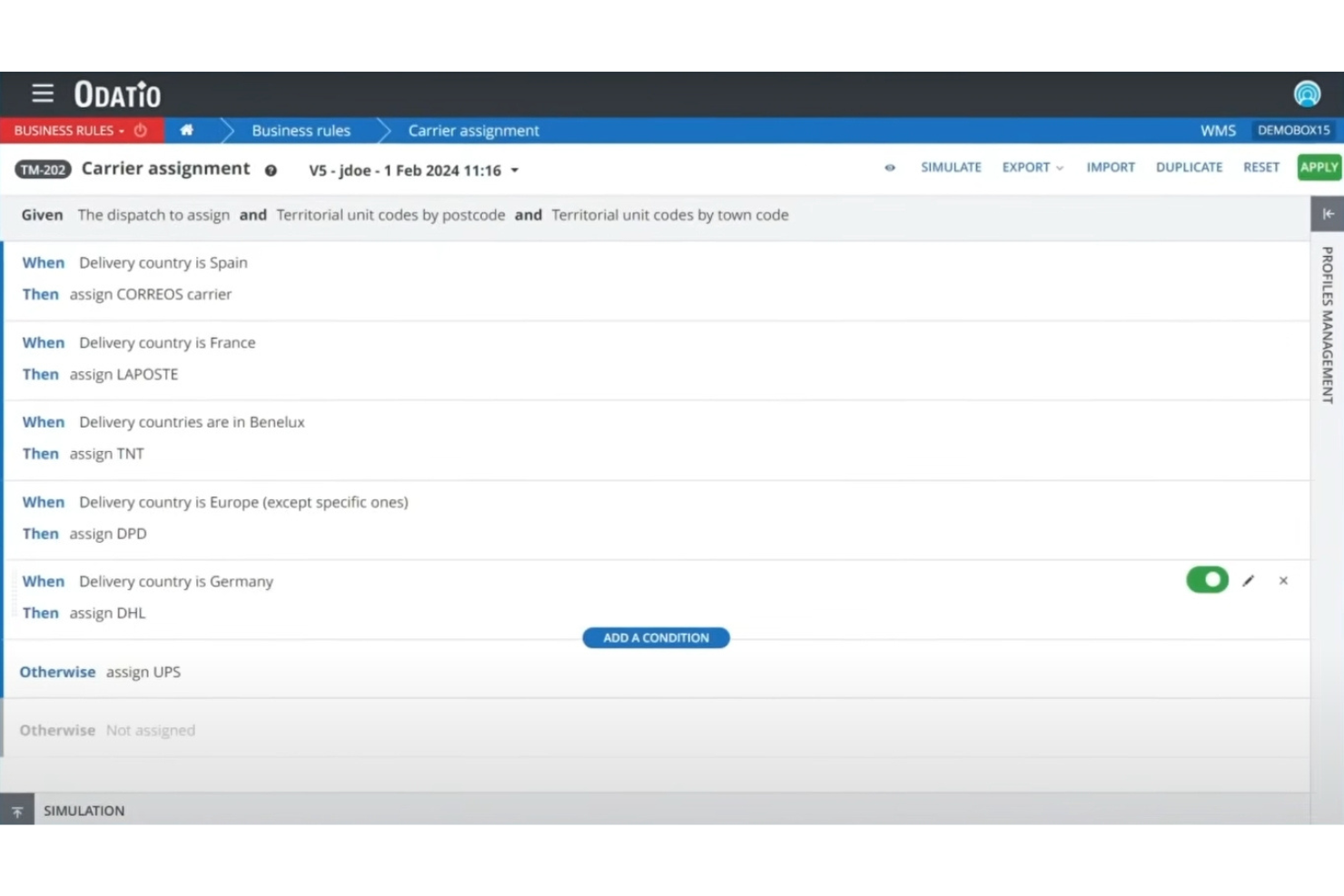Click the home breadcrumb icon
Screen dimensions: 1344x896
click(x=186, y=130)
